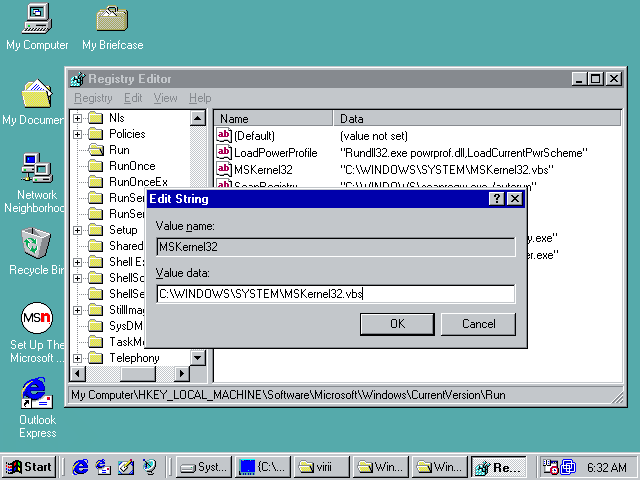The height and width of the screenshot is (480, 640).
Task: Click the MSKernel32 string value icon
Action: [x=224, y=169]
